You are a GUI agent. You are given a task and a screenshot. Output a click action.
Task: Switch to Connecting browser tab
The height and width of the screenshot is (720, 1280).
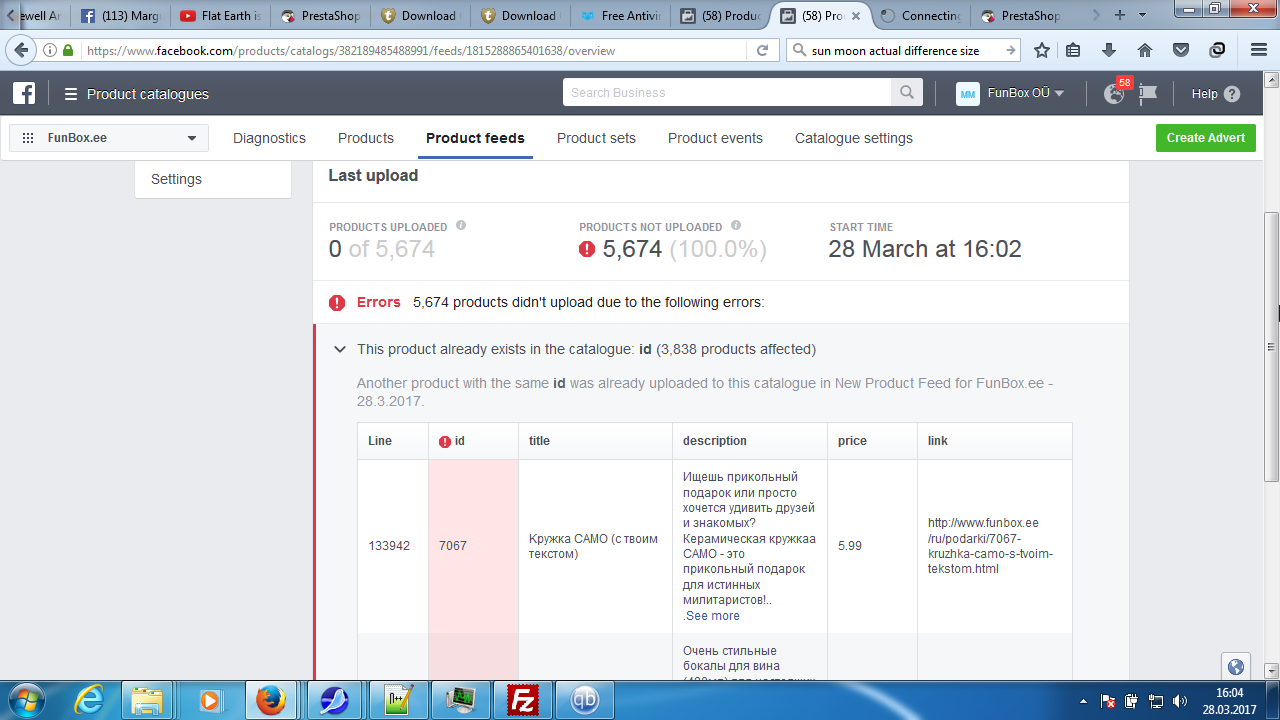pos(920,15)
